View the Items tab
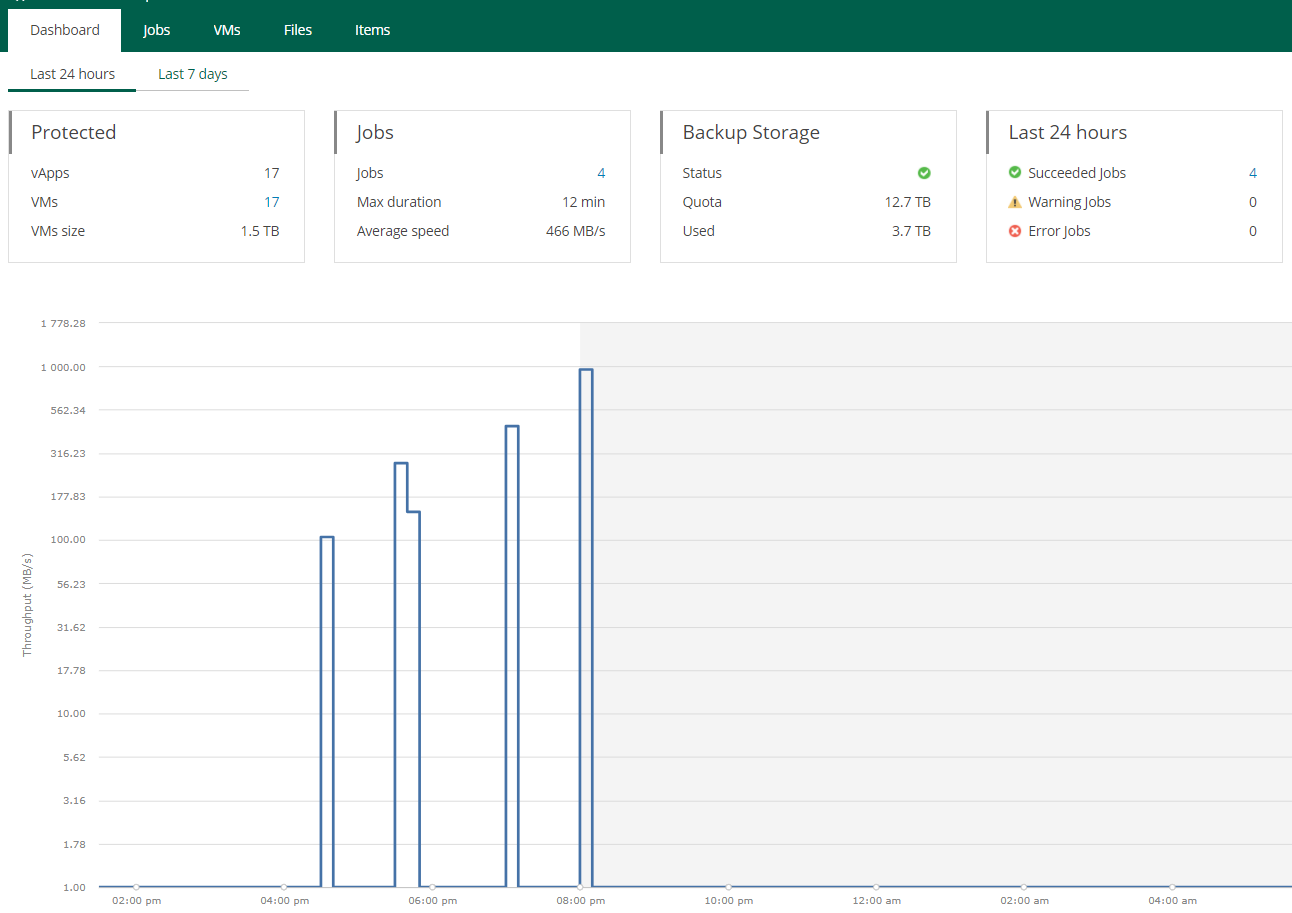This screenshot has width=1292, height=913. point(372,29)
